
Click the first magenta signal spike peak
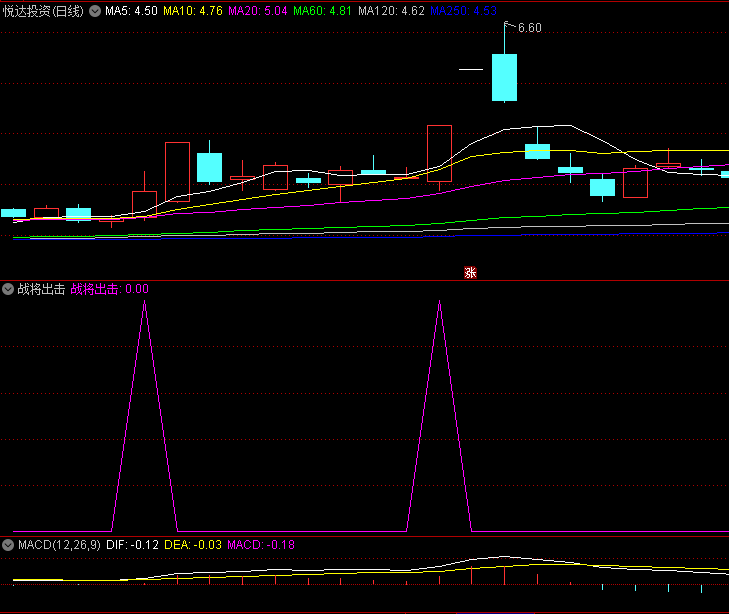145,302
